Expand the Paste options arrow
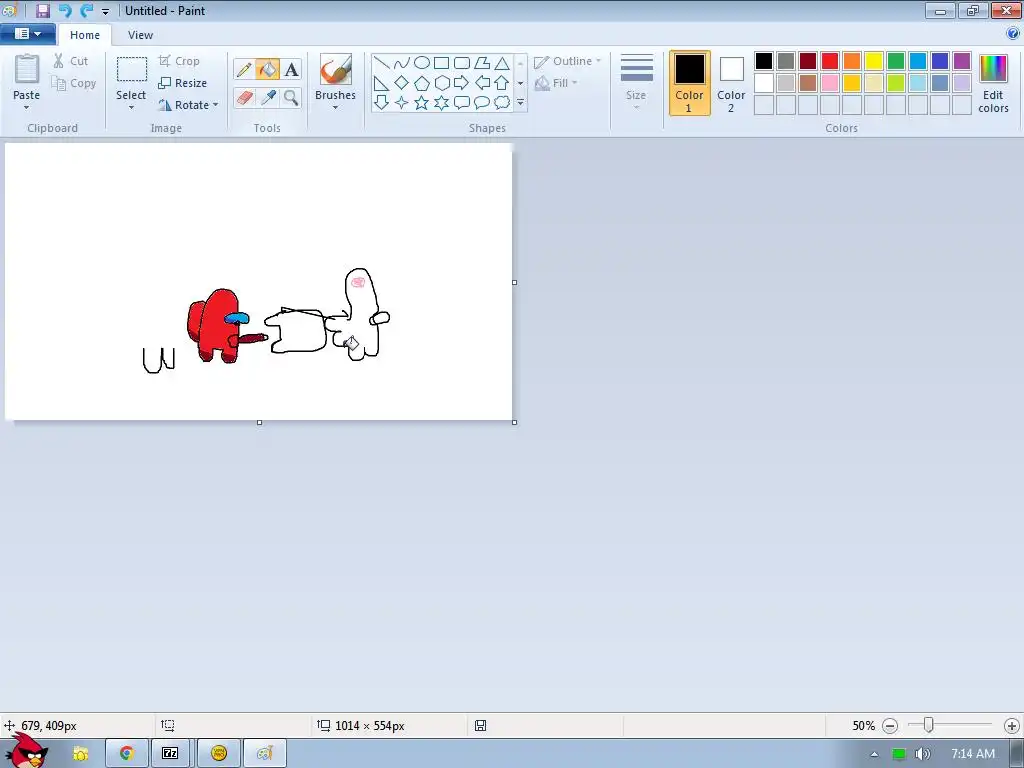Viewport: 1024px width, 768px height. click(27, 107)
